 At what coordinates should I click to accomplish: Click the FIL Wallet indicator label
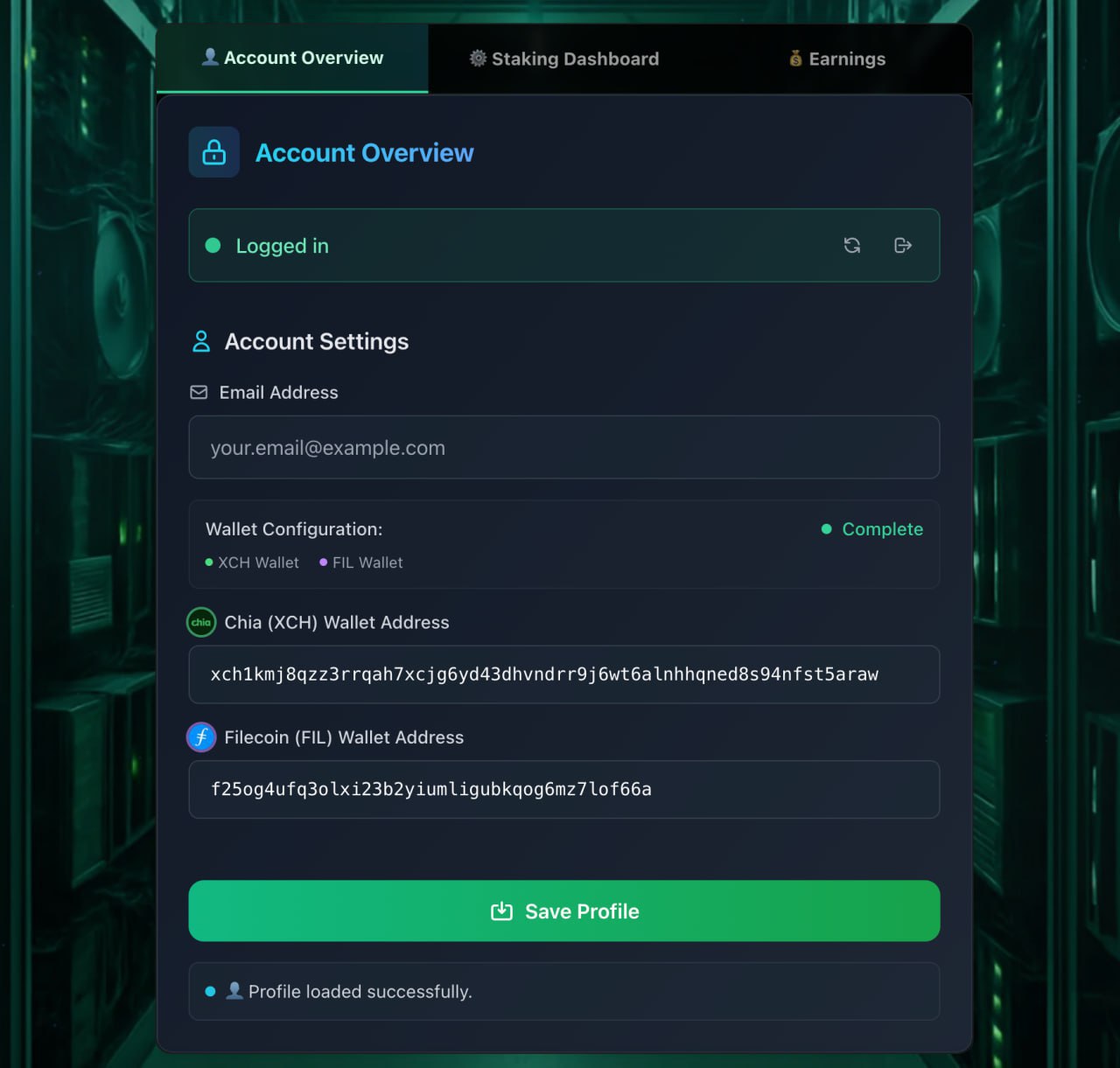[x=367, y=562]
